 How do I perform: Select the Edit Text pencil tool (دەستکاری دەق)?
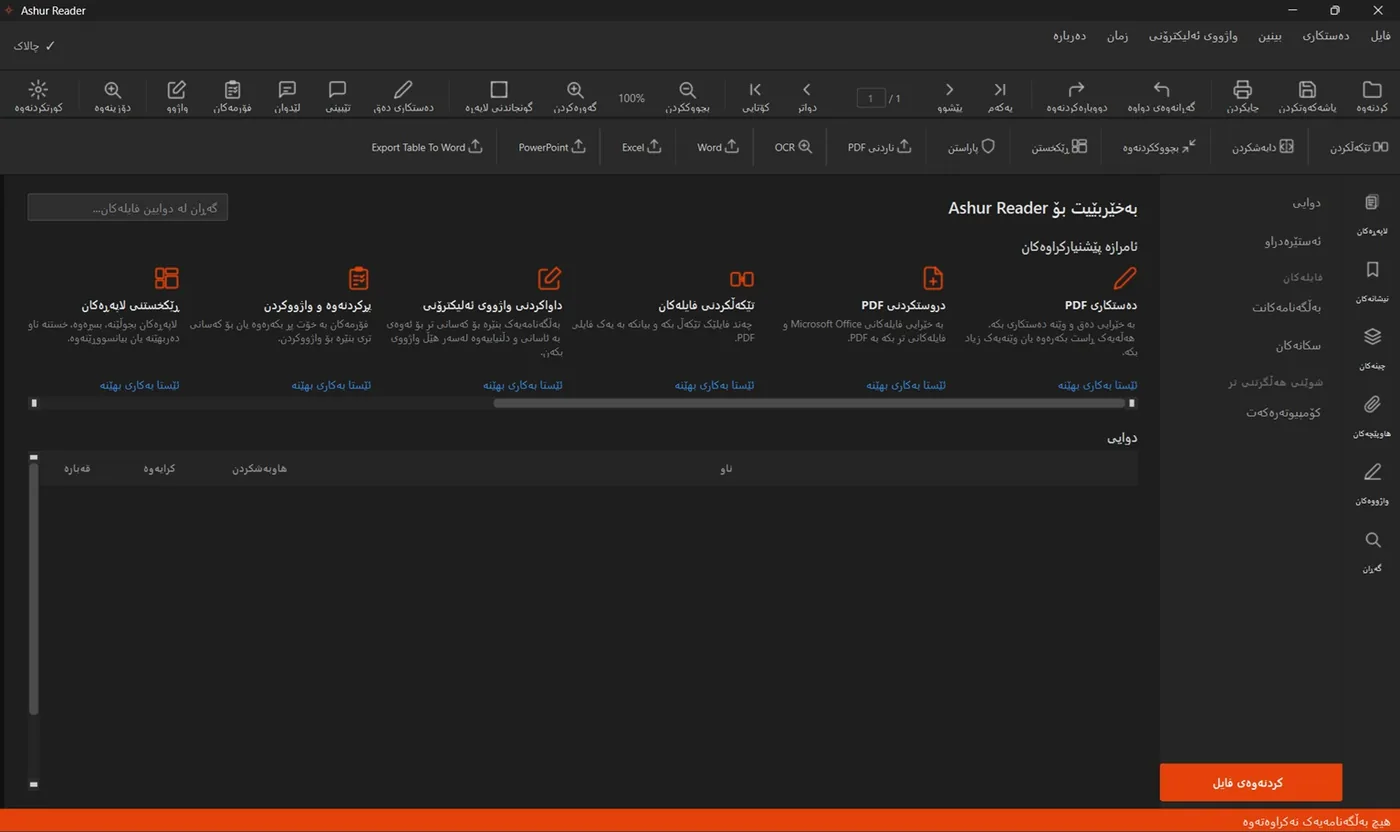[x=402, y=96]
